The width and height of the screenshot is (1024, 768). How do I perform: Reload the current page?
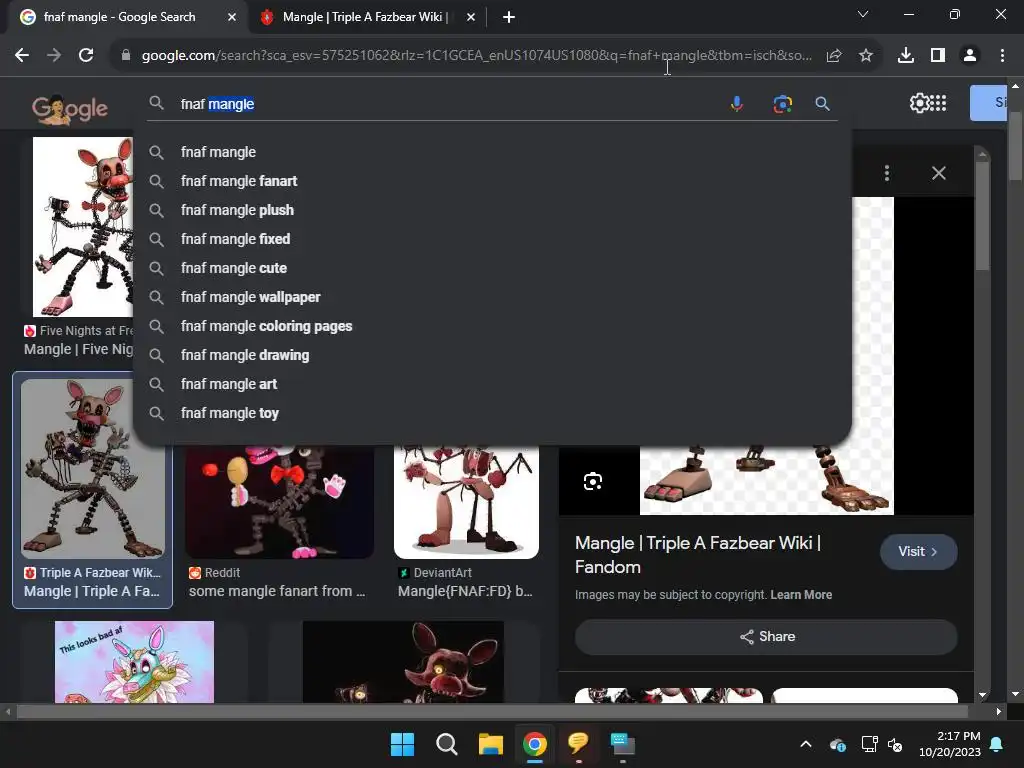(86, 56)
